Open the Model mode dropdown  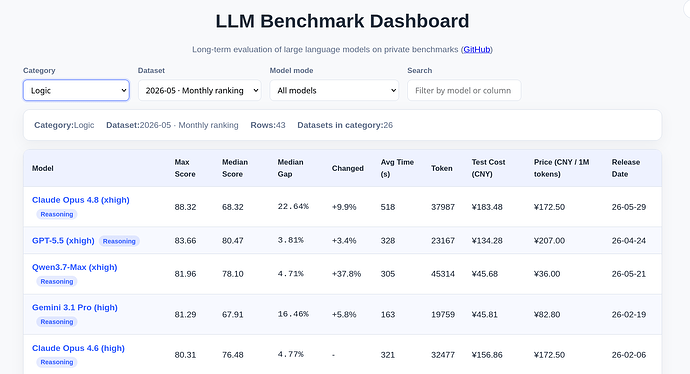tap(334, 90)
